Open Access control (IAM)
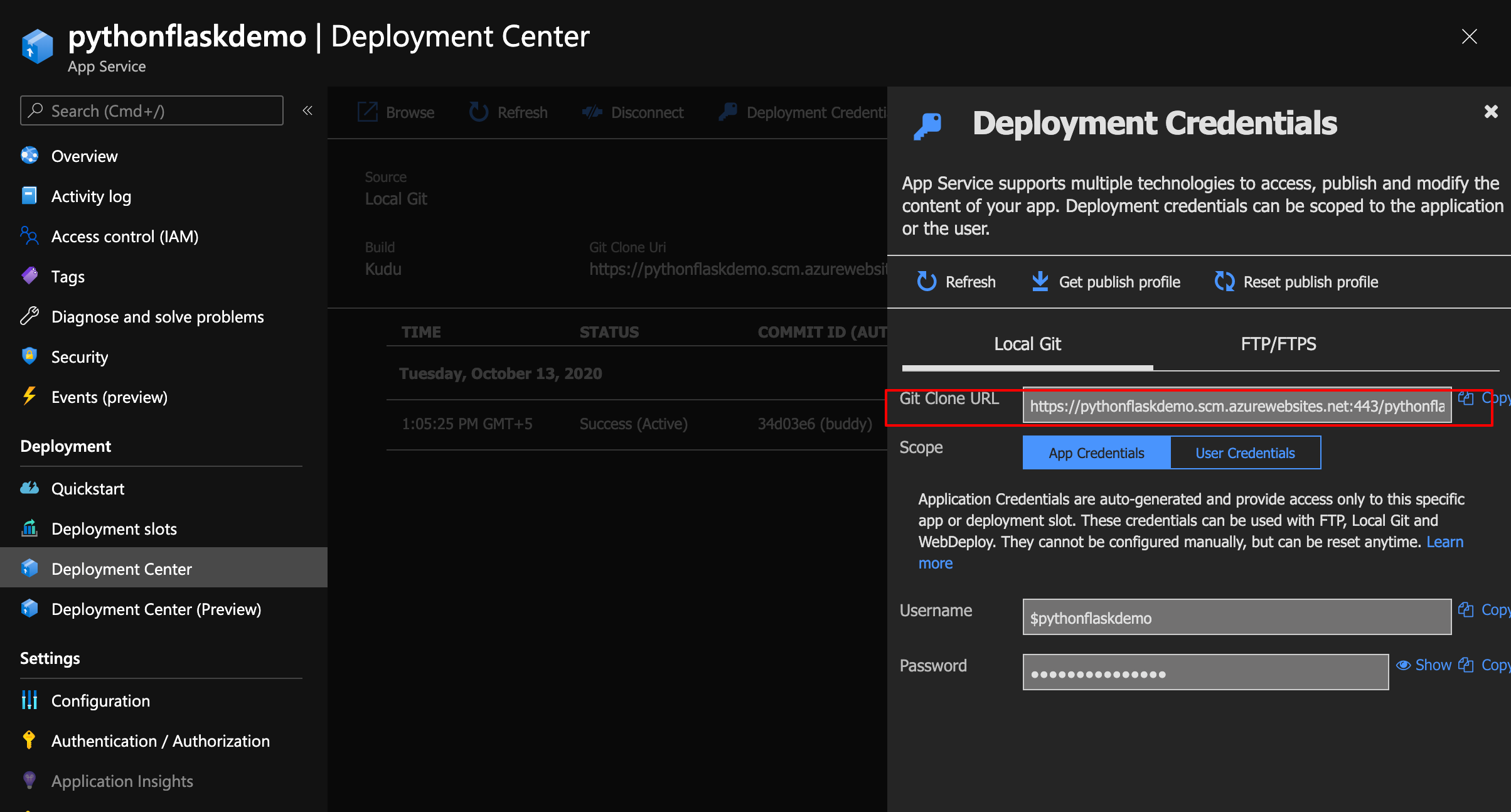 [125, 237]
